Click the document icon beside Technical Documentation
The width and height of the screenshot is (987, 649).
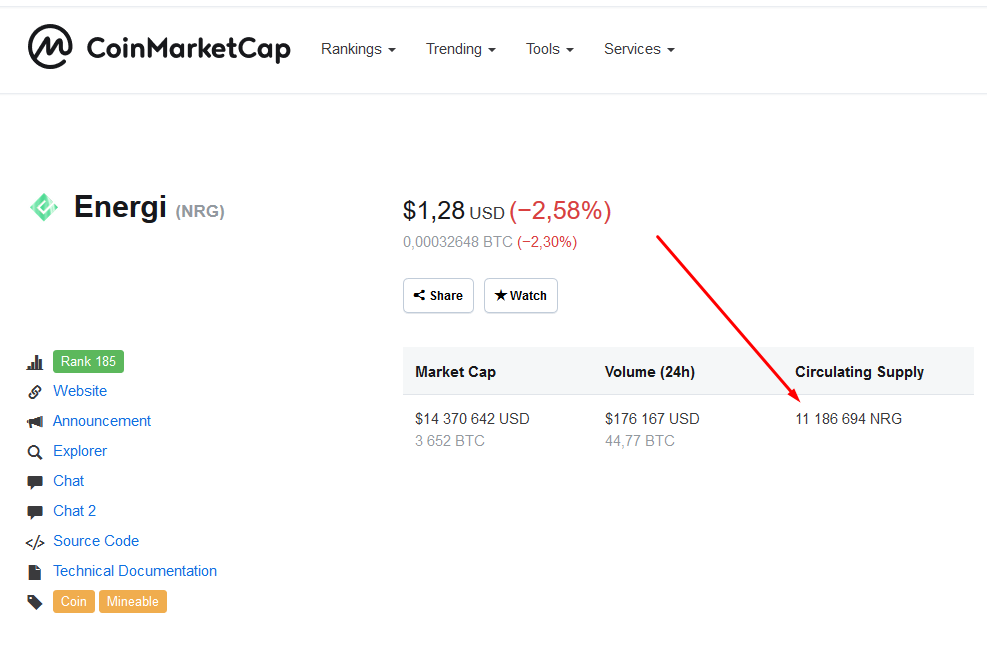coord(35,572)
